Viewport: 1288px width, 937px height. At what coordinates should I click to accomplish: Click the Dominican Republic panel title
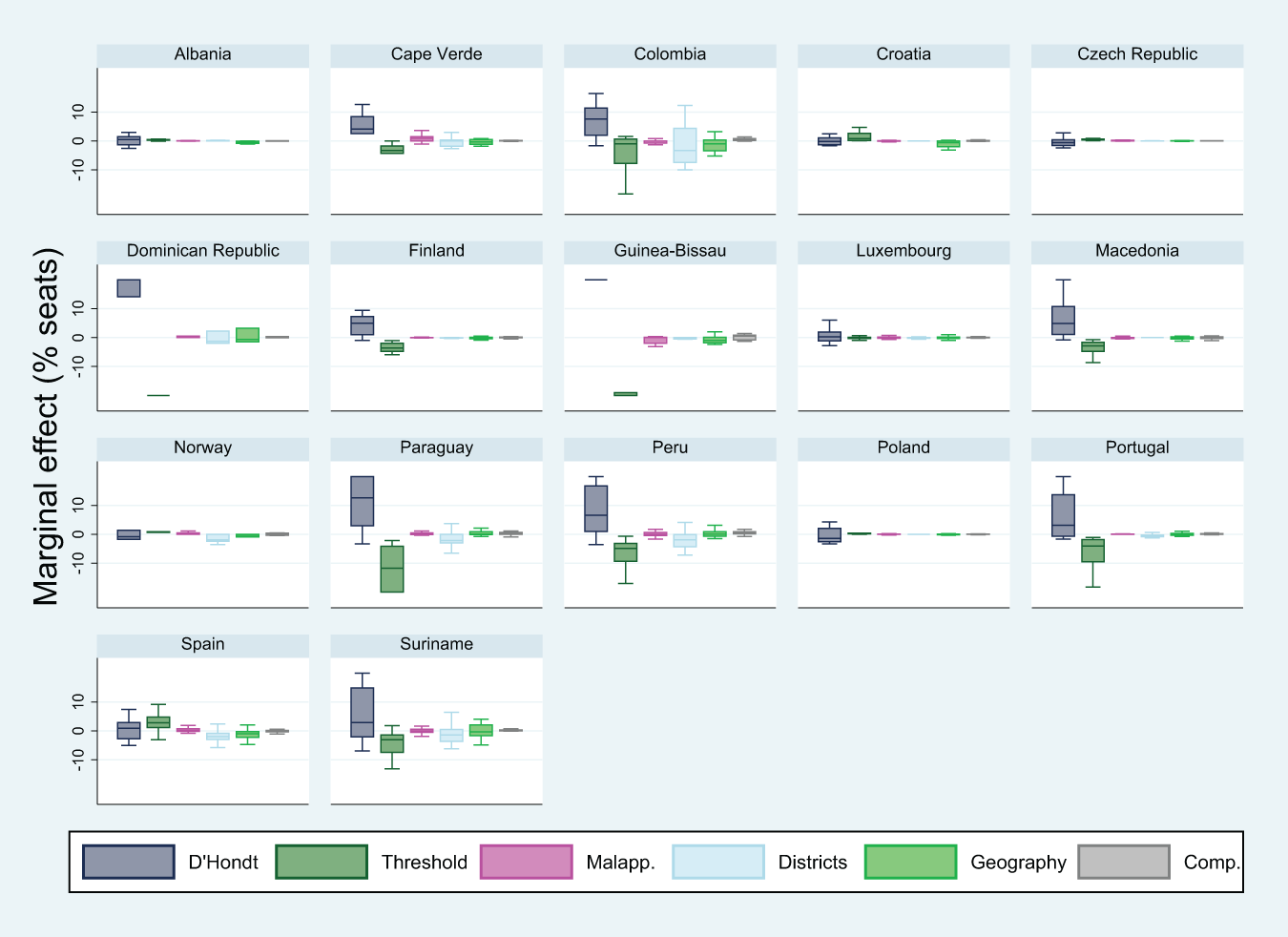pos(202,251)
